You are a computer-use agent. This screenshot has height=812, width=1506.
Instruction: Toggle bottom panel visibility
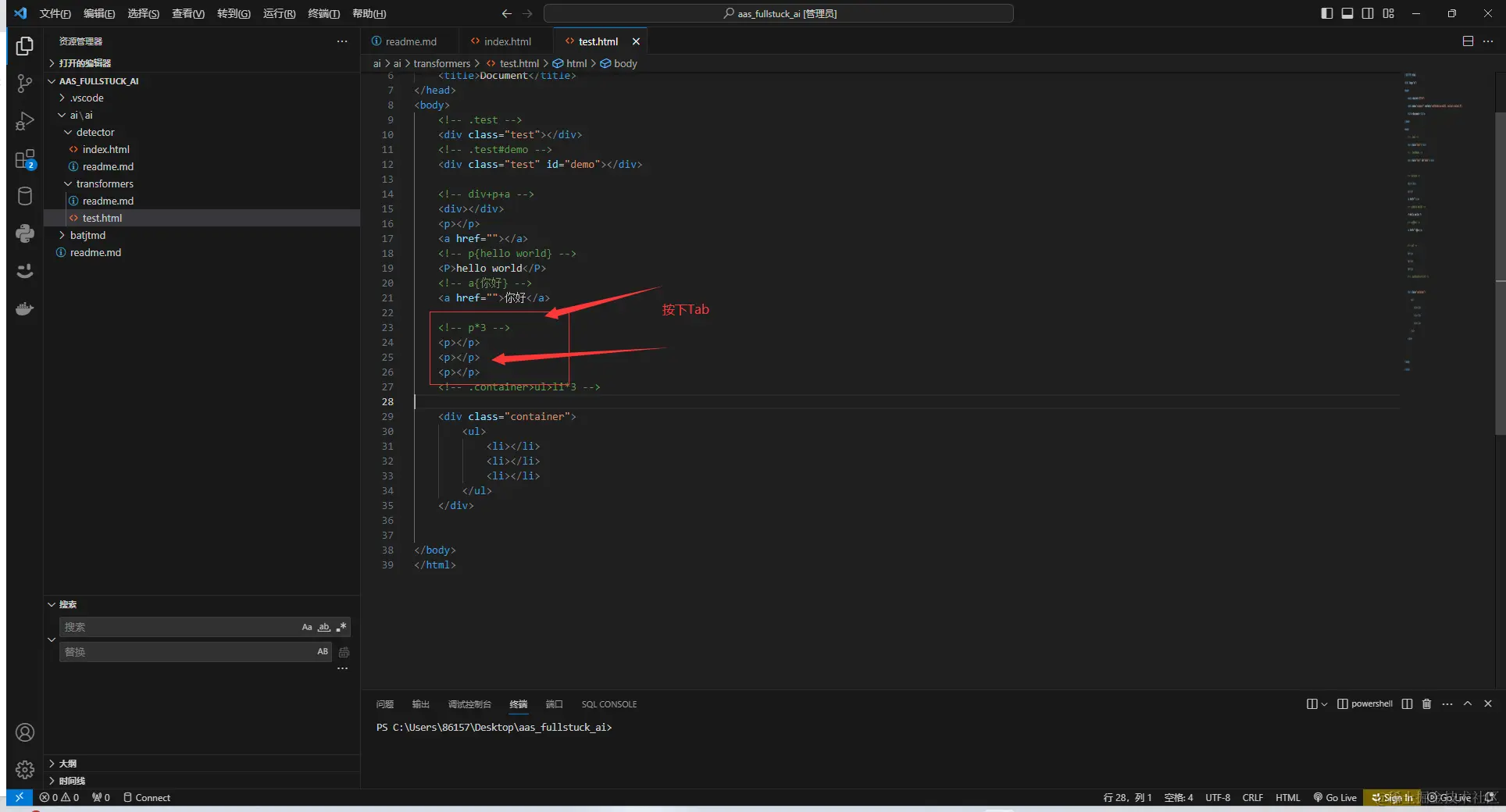pyautogui.click(x=1347, y=13)
